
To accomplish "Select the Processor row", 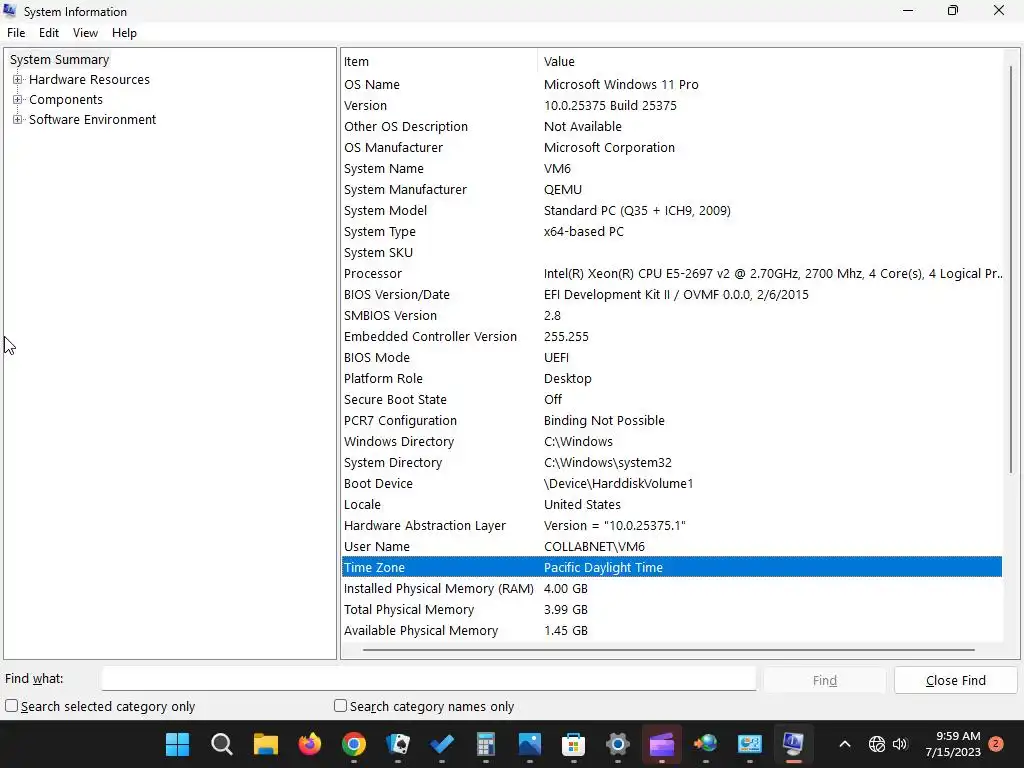I will [x=672, y=274].
